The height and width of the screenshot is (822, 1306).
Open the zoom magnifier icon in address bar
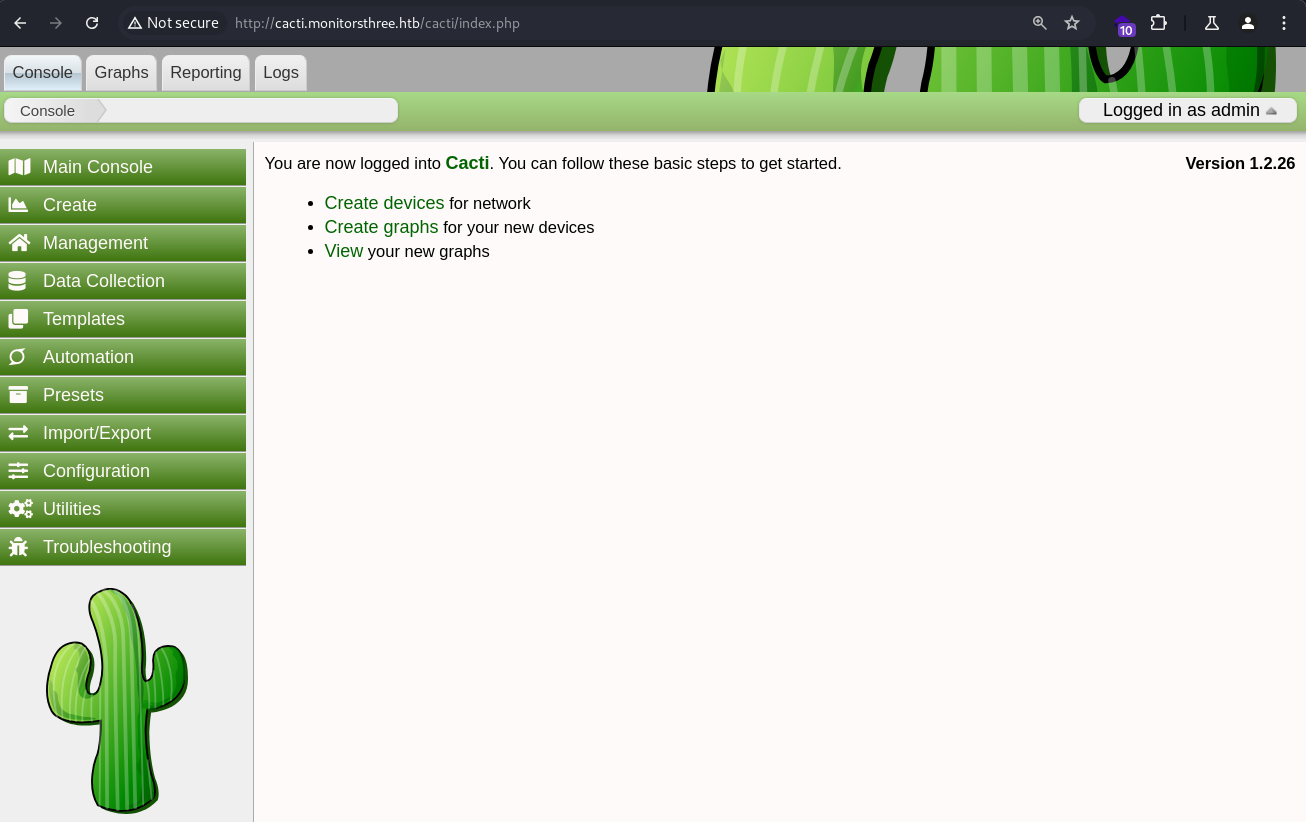(1040, 23)
